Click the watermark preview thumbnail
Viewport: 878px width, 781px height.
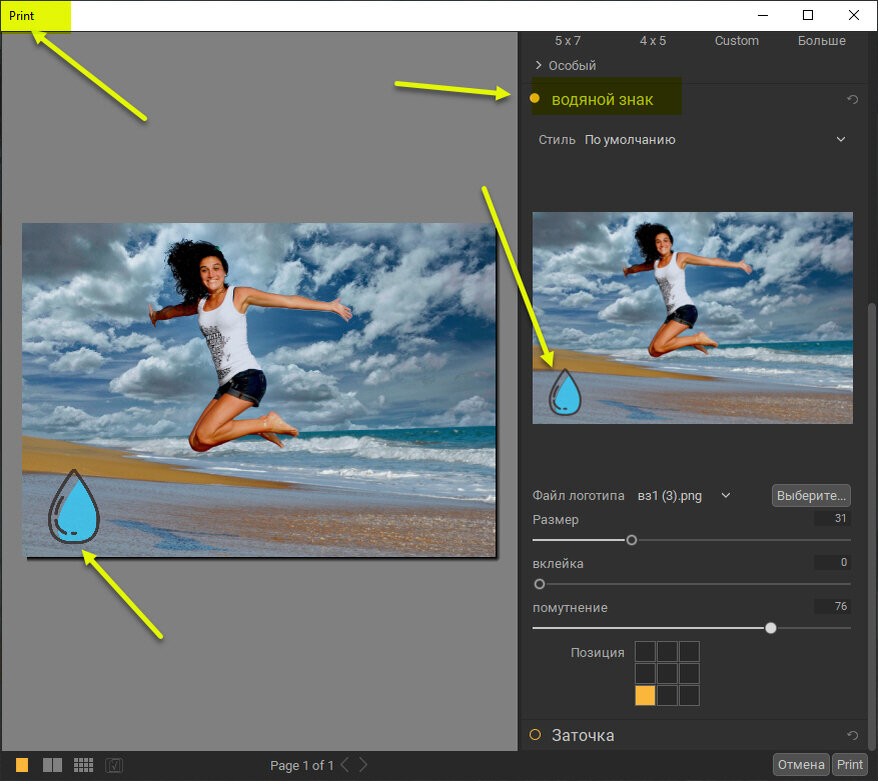(692, 317)
